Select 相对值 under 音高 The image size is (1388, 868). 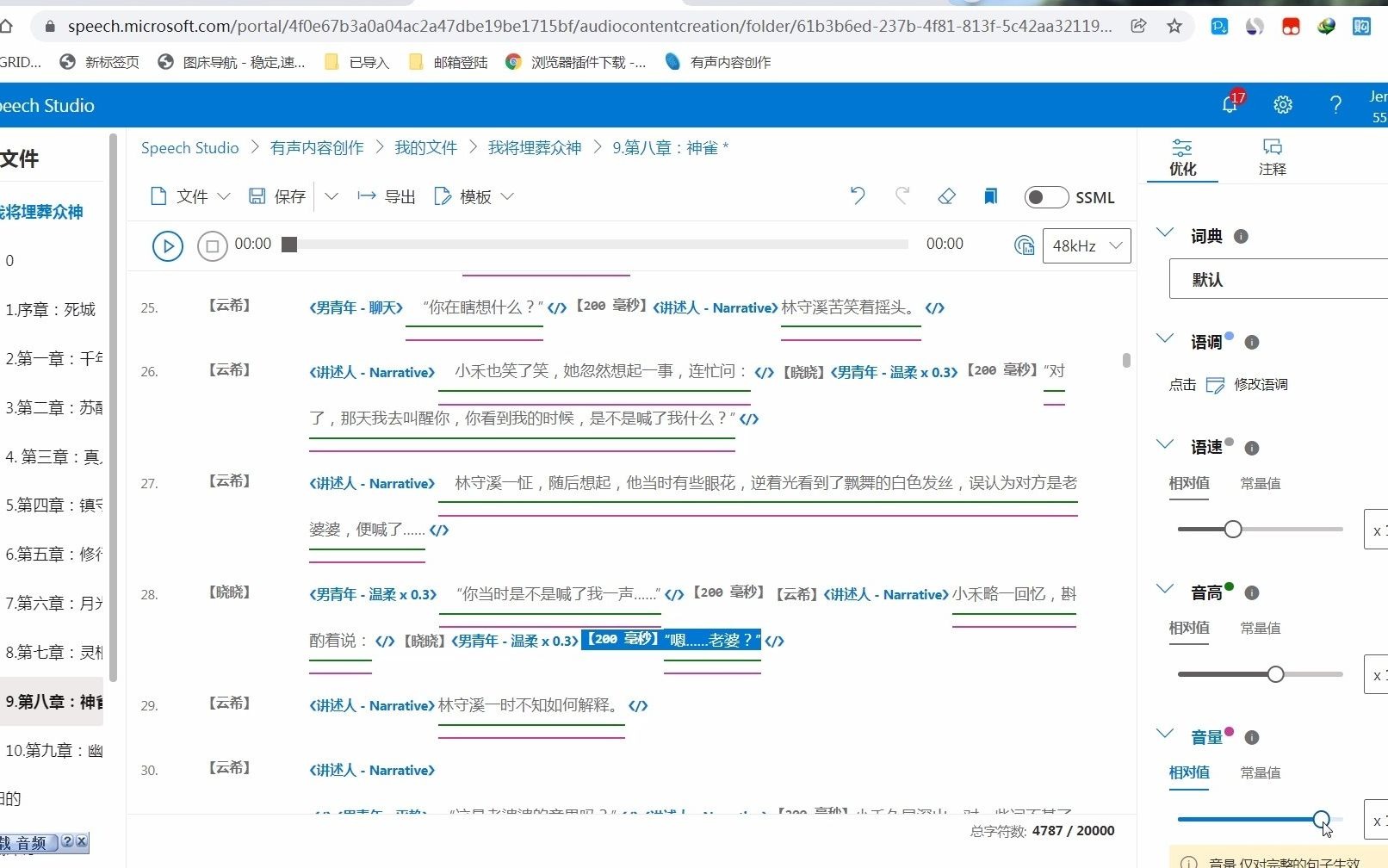coord(1189,629)
